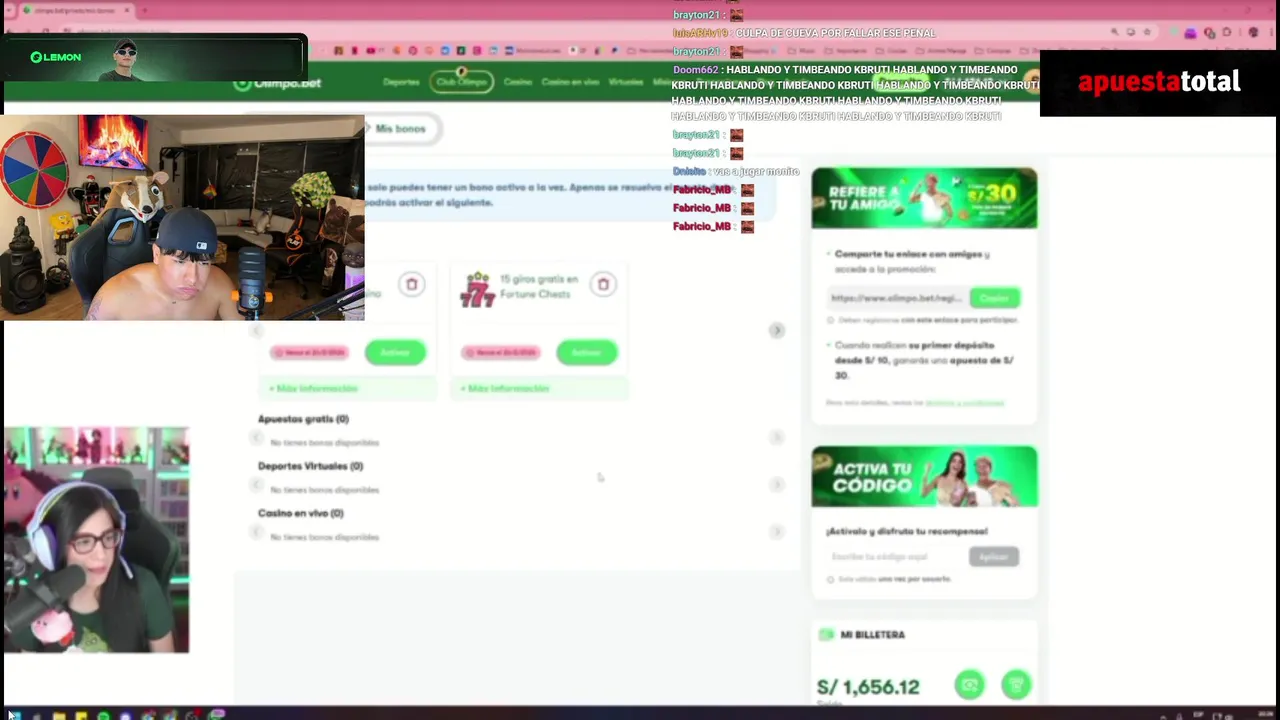Expand Más información under Fortune Chests bonus
The width and height of the screenshot is (1280, 720).
coord(505,388)
